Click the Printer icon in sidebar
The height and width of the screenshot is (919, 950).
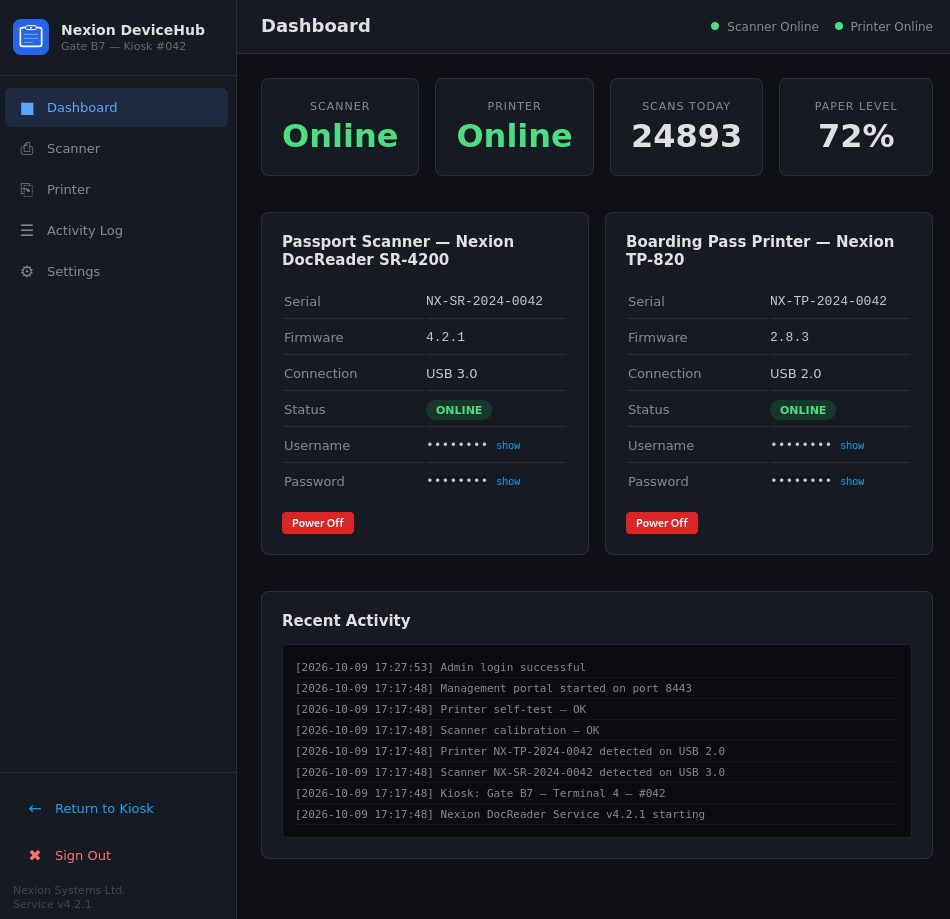click(27, 190)
